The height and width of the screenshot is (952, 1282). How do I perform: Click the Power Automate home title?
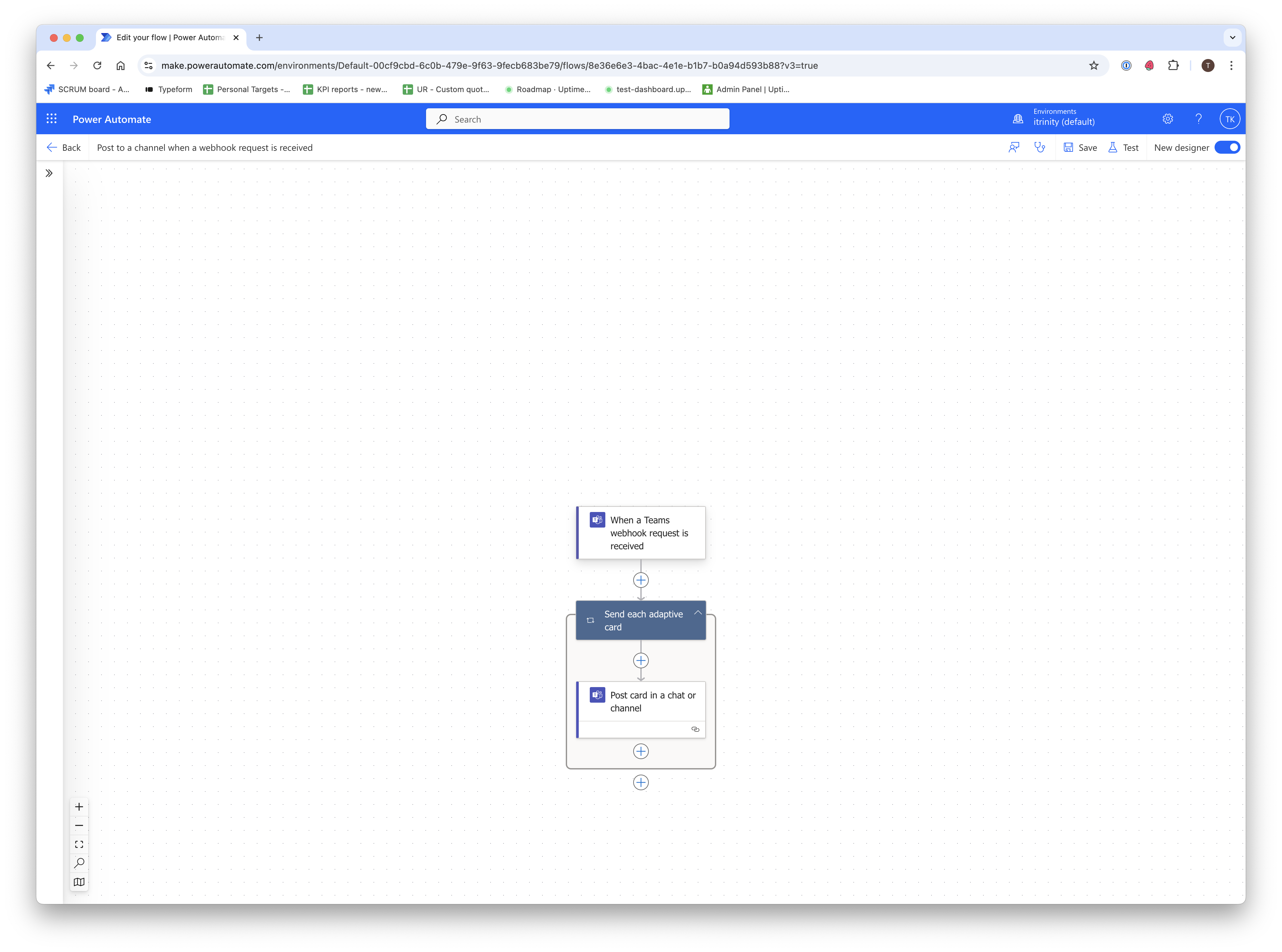(x=112, y=119)
